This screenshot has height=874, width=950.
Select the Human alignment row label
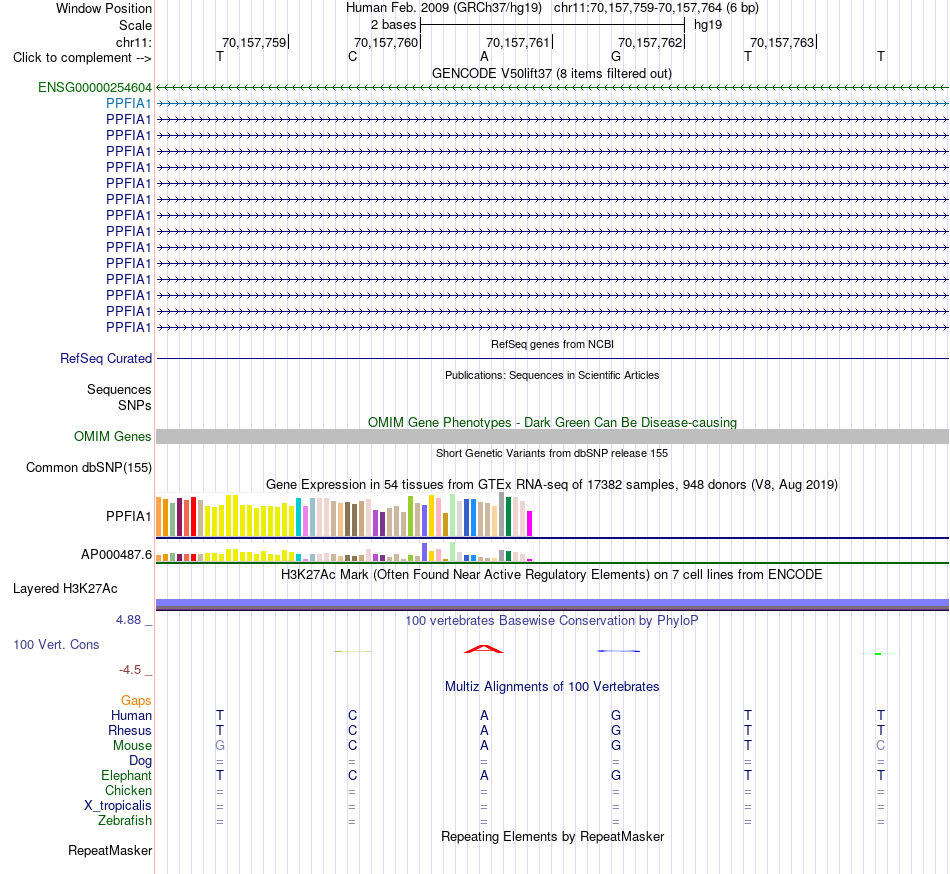coord(131,715)
